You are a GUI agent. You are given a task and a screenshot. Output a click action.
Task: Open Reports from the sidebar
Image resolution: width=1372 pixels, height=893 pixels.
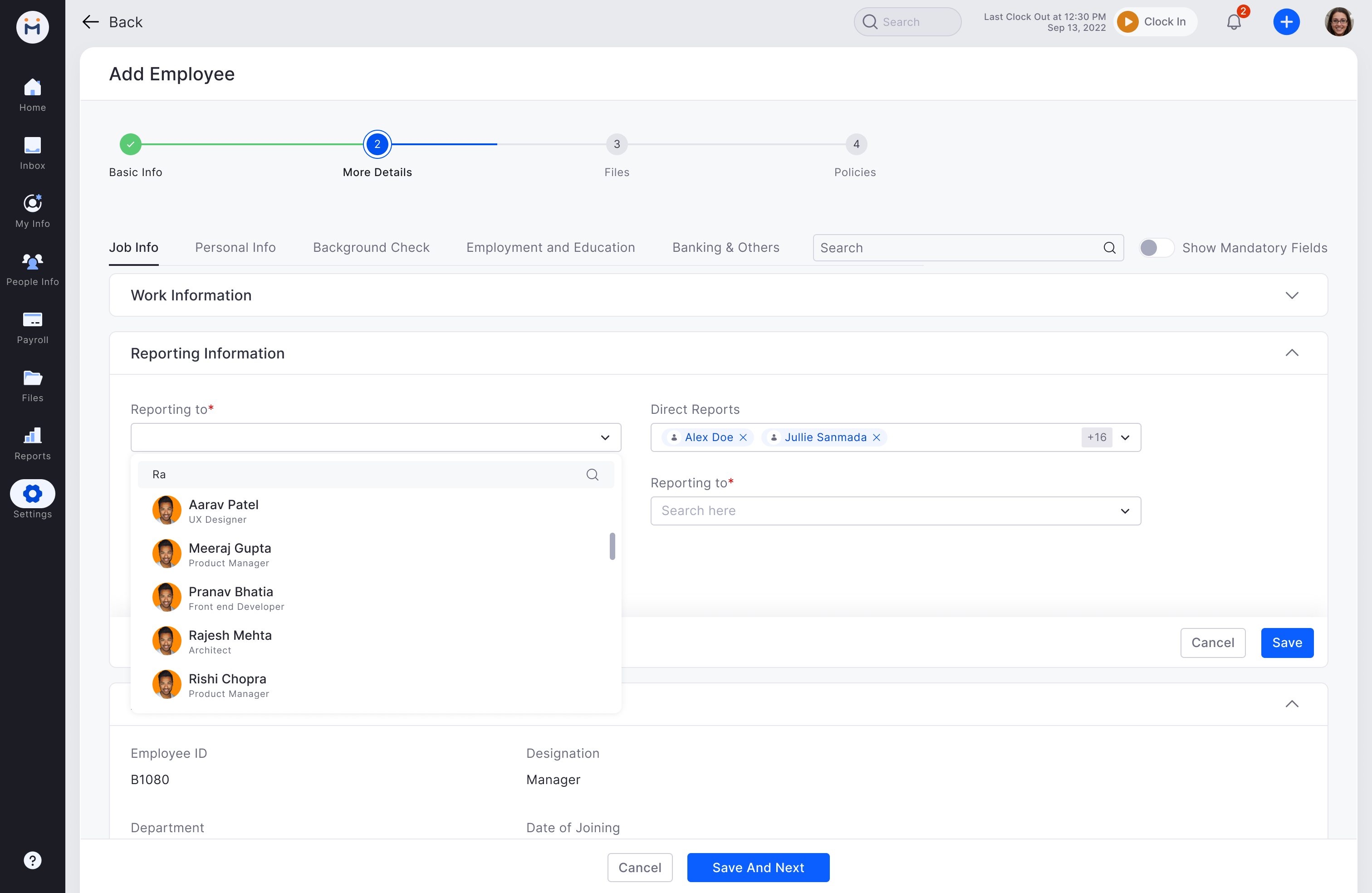[x=32, y=443]
